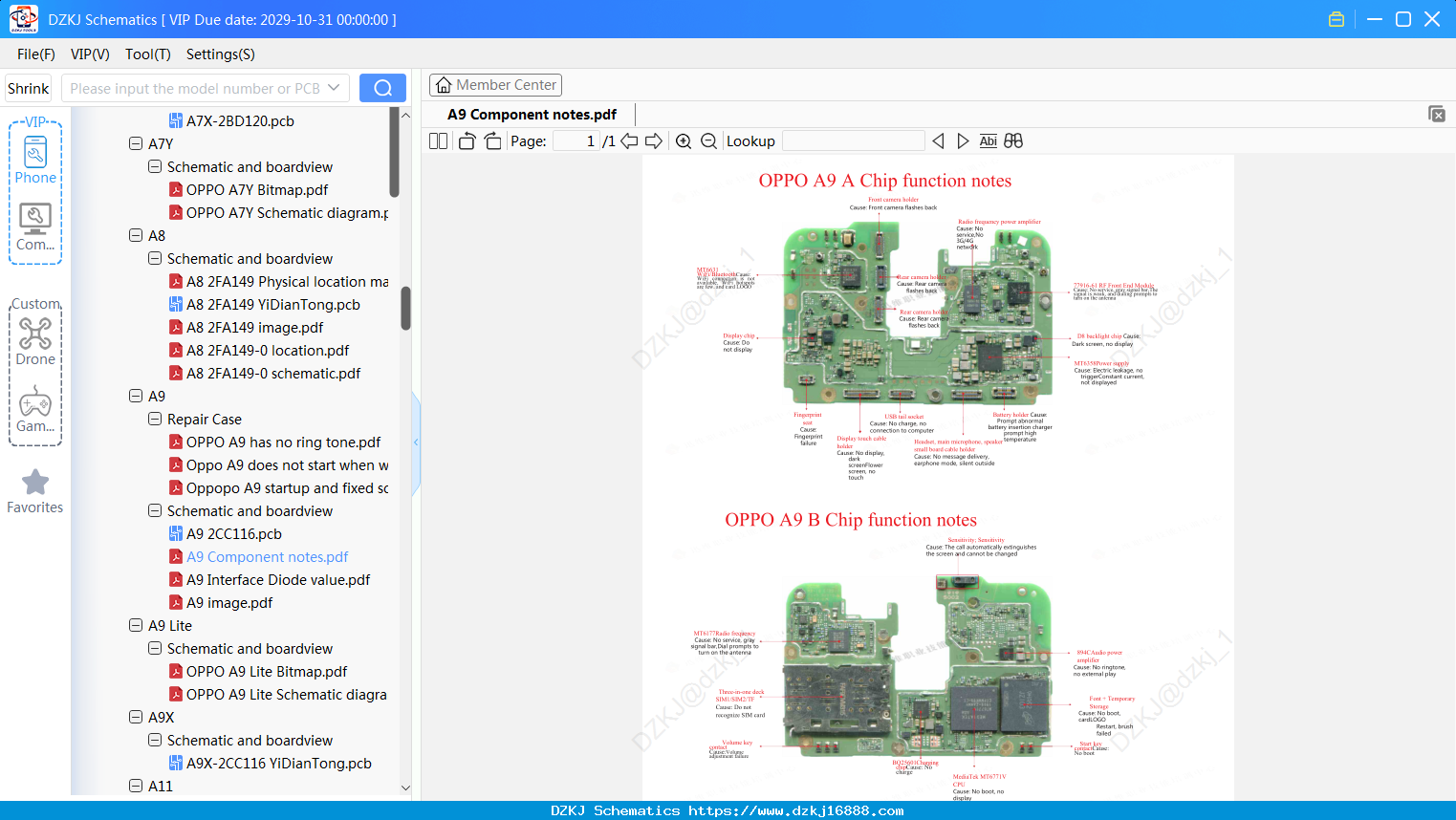The height and width of the screenshot is (820, 1456).
Task: Collapse the A11 tree node
Action: coord(136,786)
